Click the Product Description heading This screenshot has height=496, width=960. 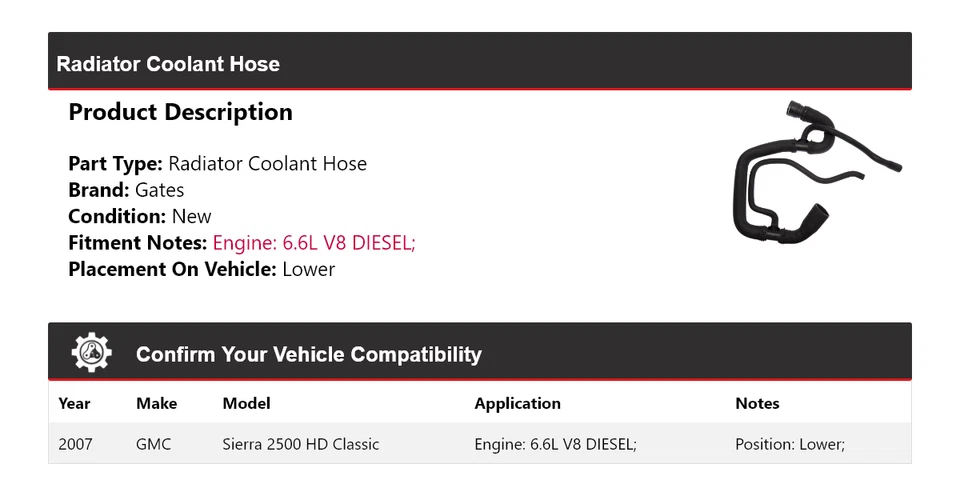[x=180, y=112]
